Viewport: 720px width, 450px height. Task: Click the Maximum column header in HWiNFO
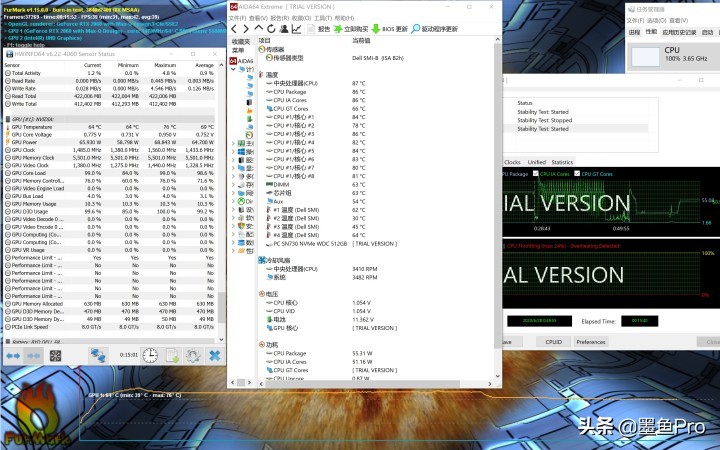click(165, 65)
